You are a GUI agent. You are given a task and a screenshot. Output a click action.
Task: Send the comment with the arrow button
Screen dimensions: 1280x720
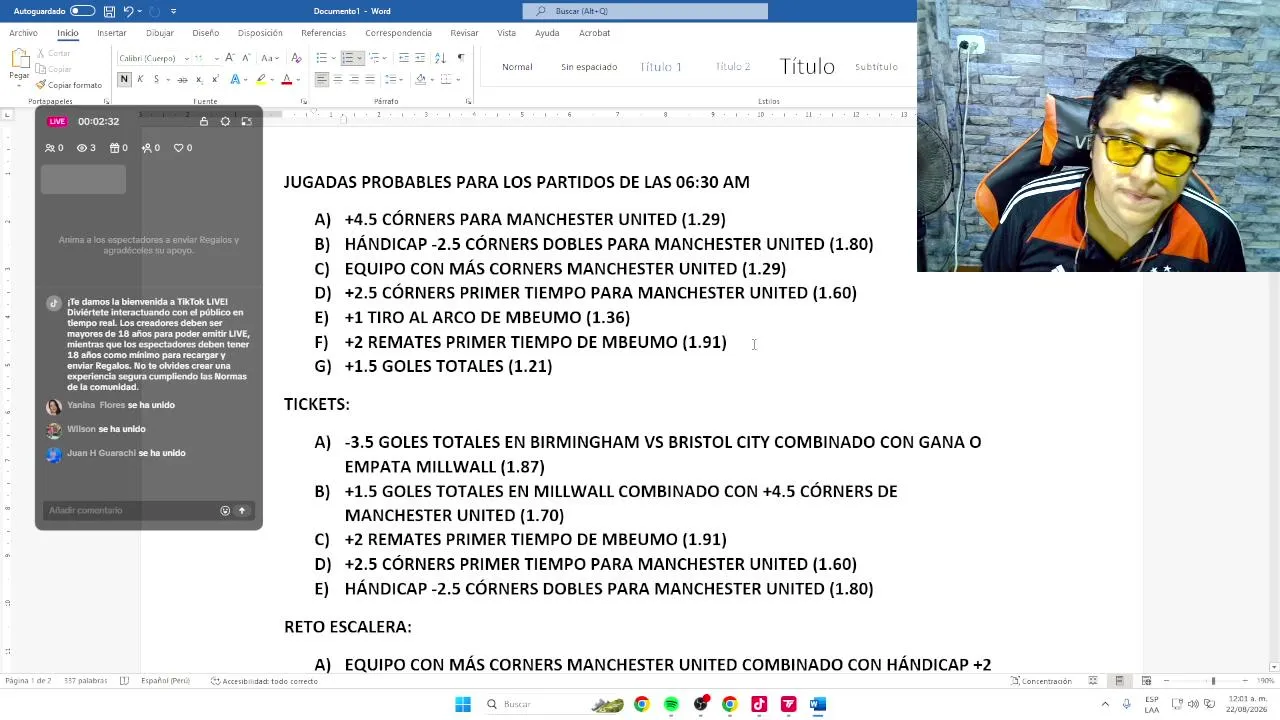tap(241, 510)
